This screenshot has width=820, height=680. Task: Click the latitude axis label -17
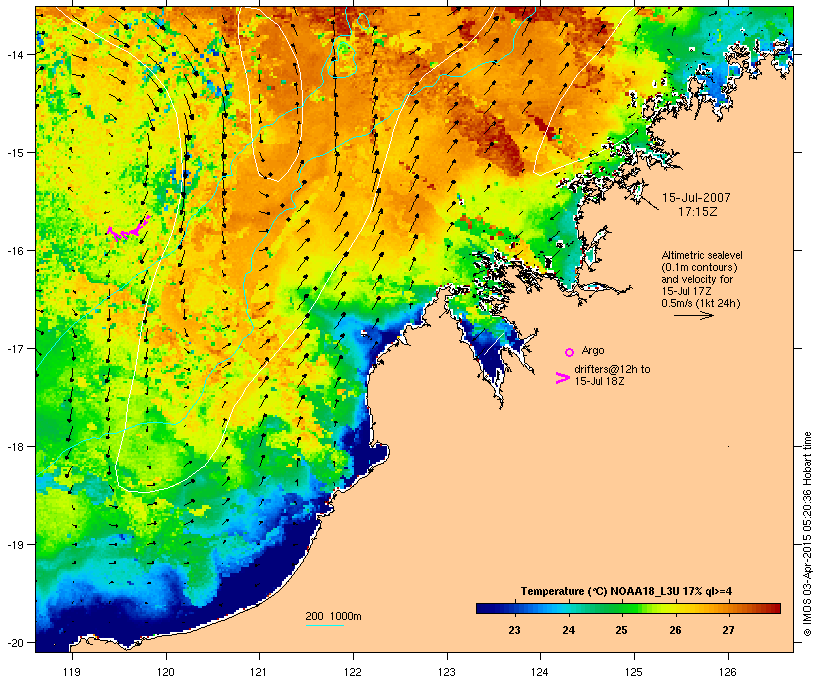pos(14,348)
